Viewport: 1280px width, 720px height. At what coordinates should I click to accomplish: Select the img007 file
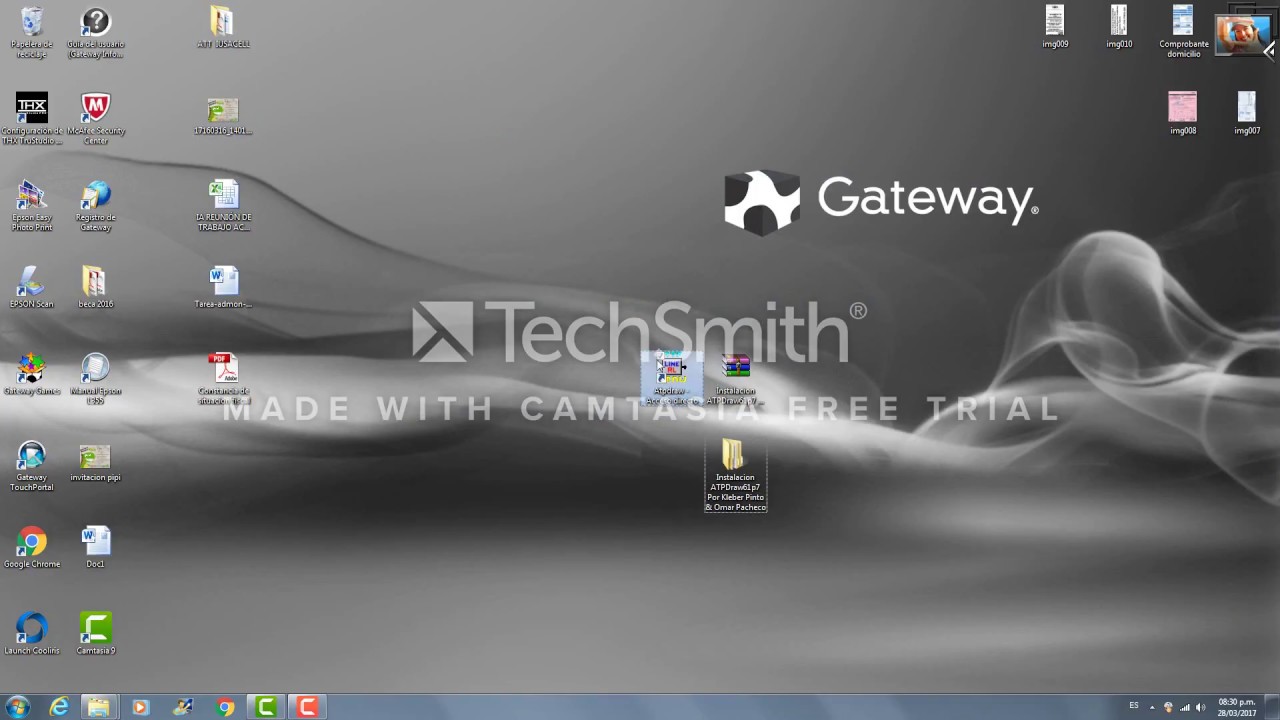click(x=1247, y=114)
